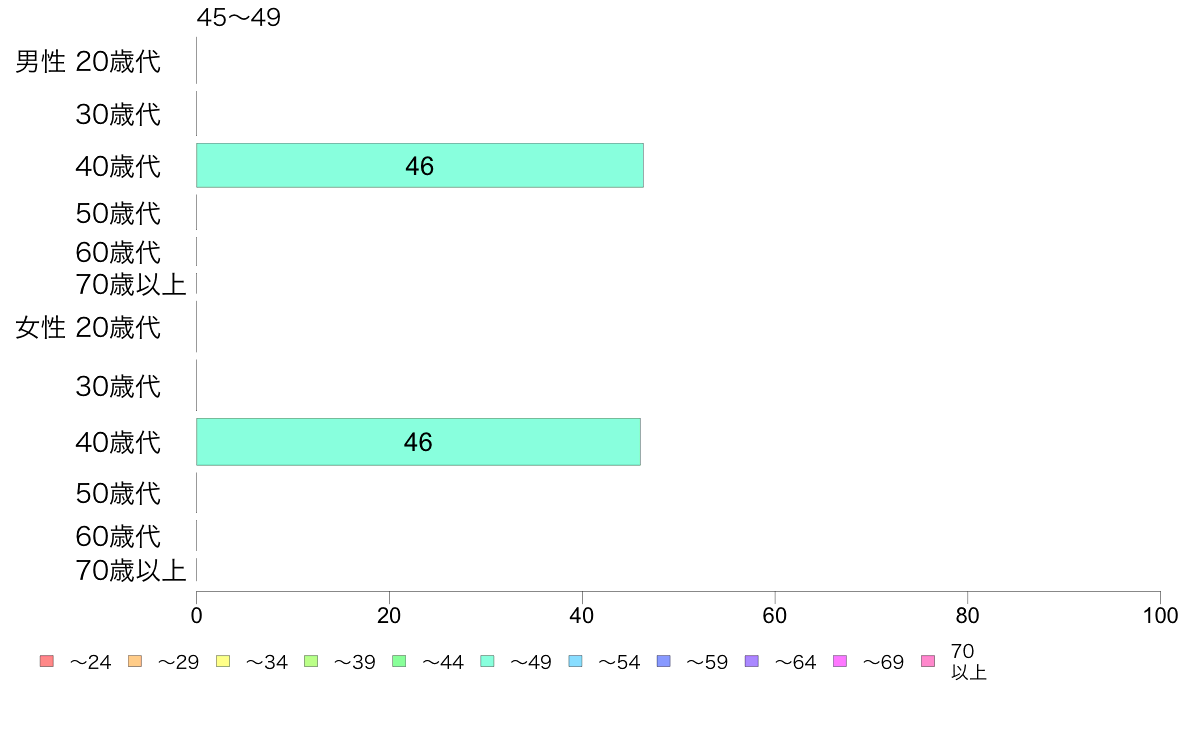Select the ～34 yellow legend swatch

point(223,661)
